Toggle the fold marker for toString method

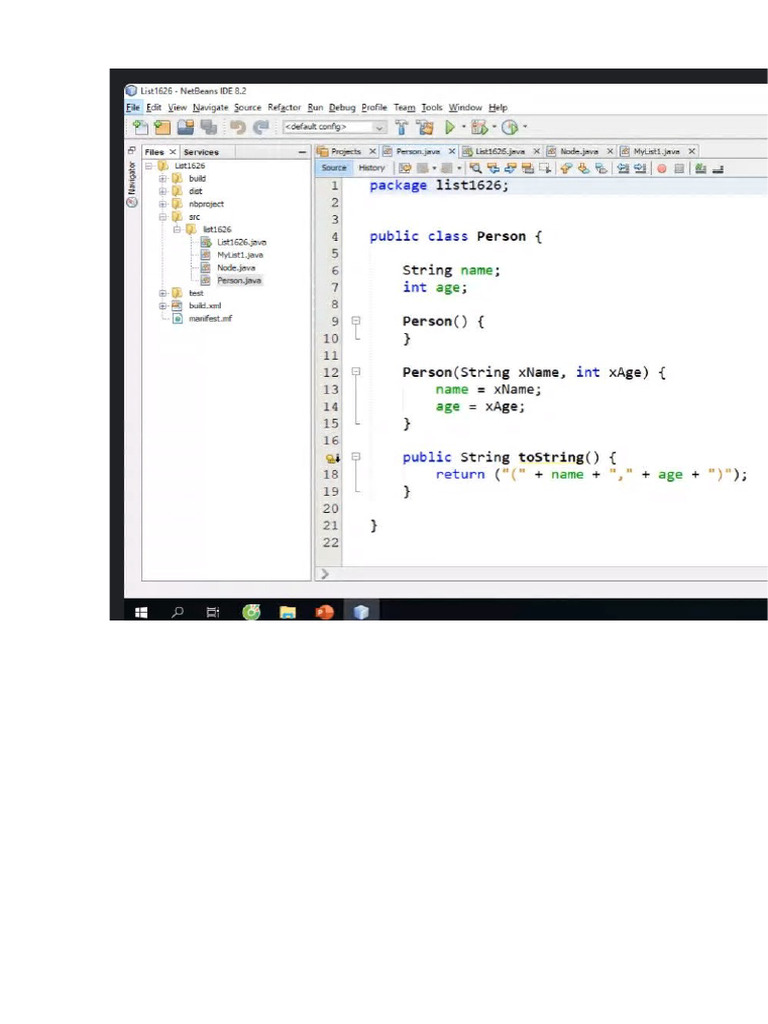[355, 457]
